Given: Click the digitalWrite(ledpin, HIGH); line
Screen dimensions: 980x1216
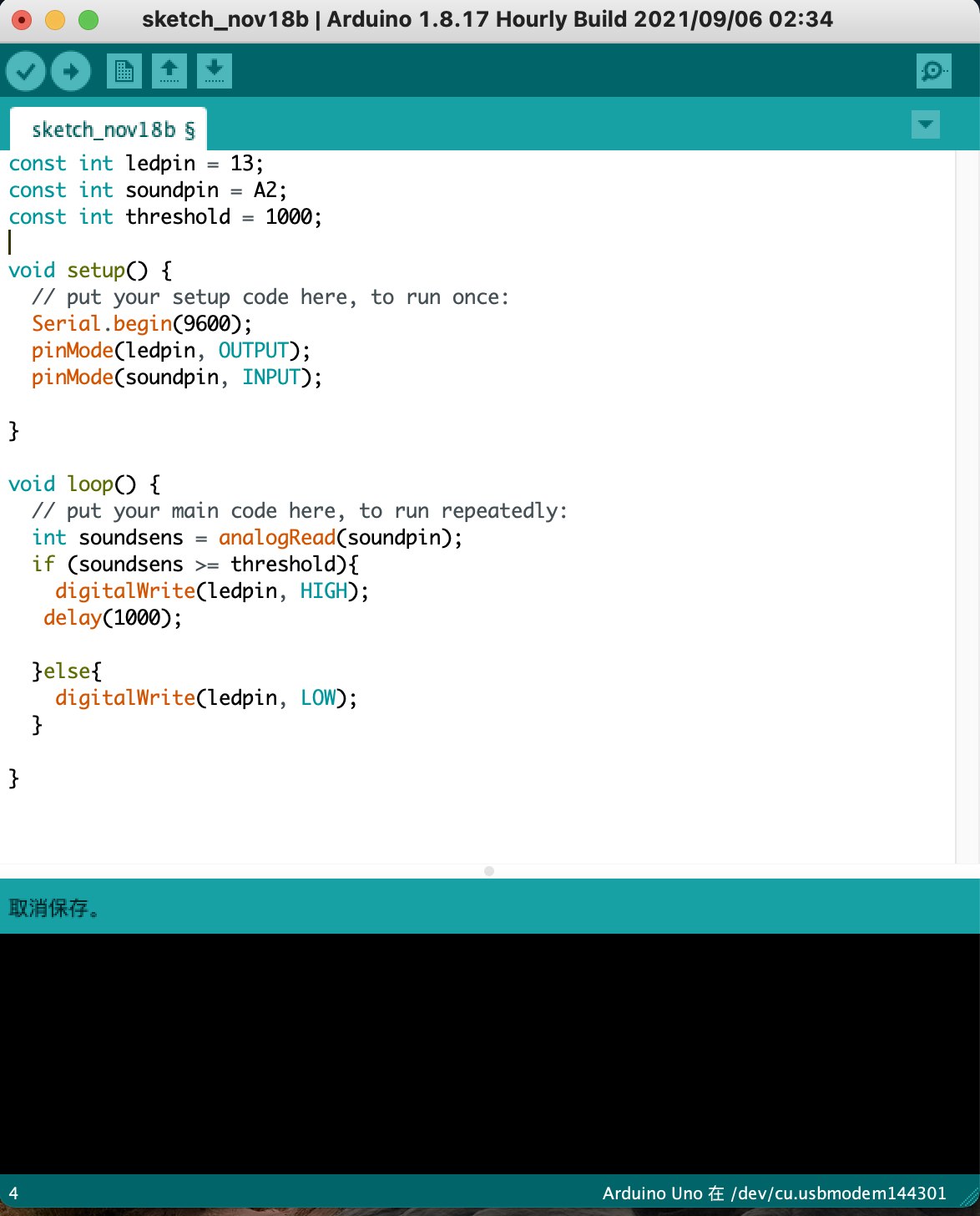Looking at the screenshot, I should tap(212, 591).
